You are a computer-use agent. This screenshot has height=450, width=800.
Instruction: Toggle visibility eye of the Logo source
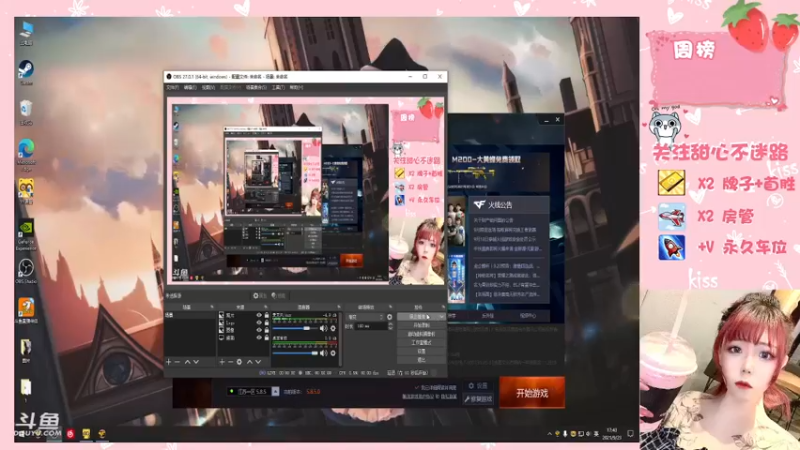tap(259, 322)
